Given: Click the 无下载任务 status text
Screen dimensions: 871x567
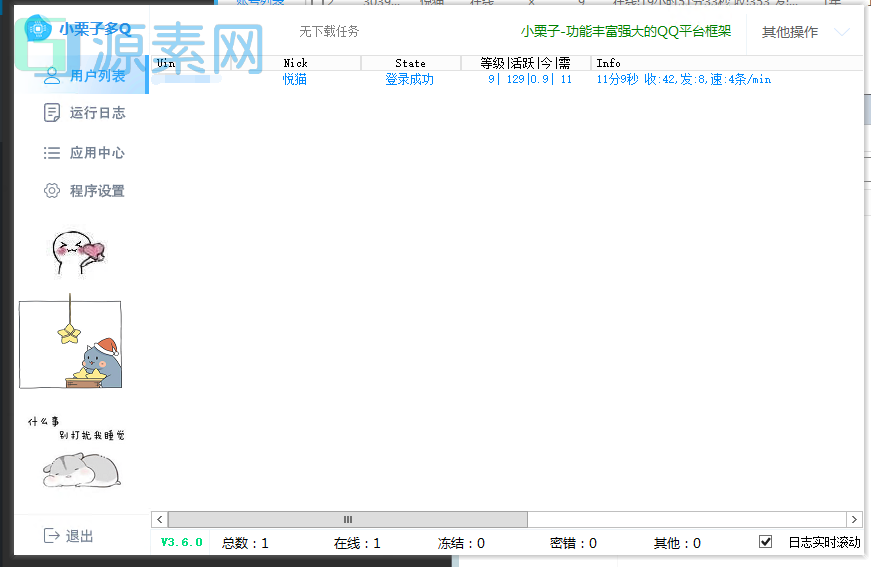Looking at the screenshot, I should tap(329, 31).
